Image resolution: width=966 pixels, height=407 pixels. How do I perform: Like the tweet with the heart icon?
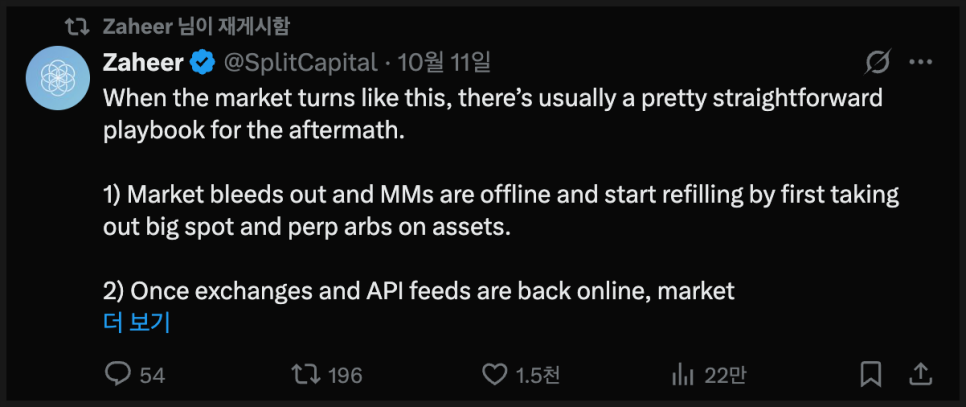point(495,374)
